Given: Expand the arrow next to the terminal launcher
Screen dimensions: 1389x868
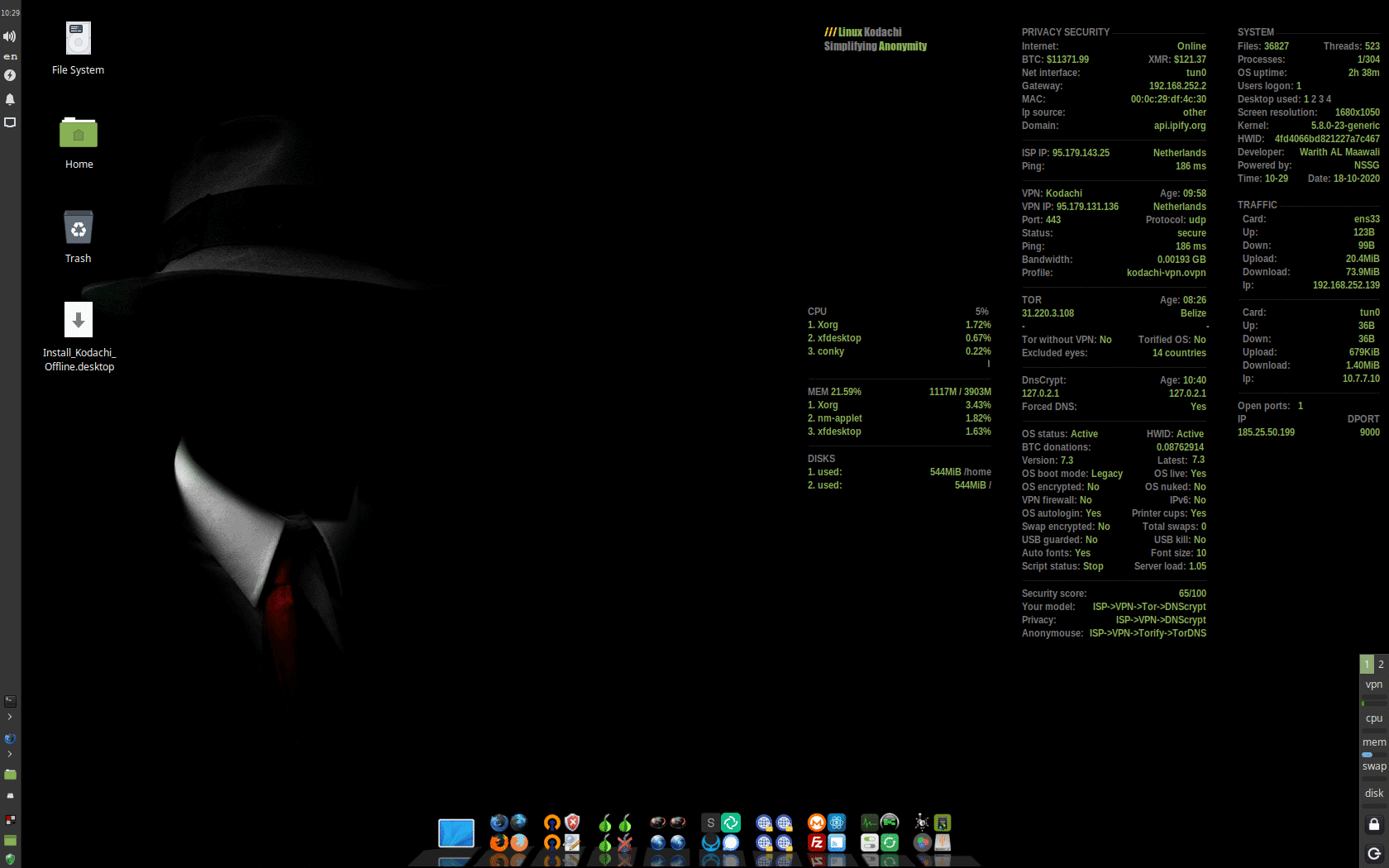Looking at the screenshot, I should pyautogui.click(x=10, y=717).
